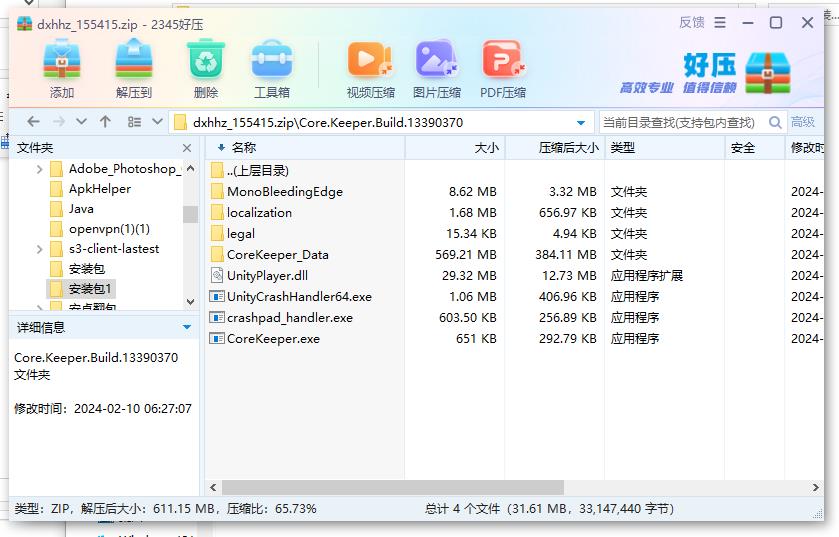Click the folder tree vertical scrollbar thumb

pos(190,214)
